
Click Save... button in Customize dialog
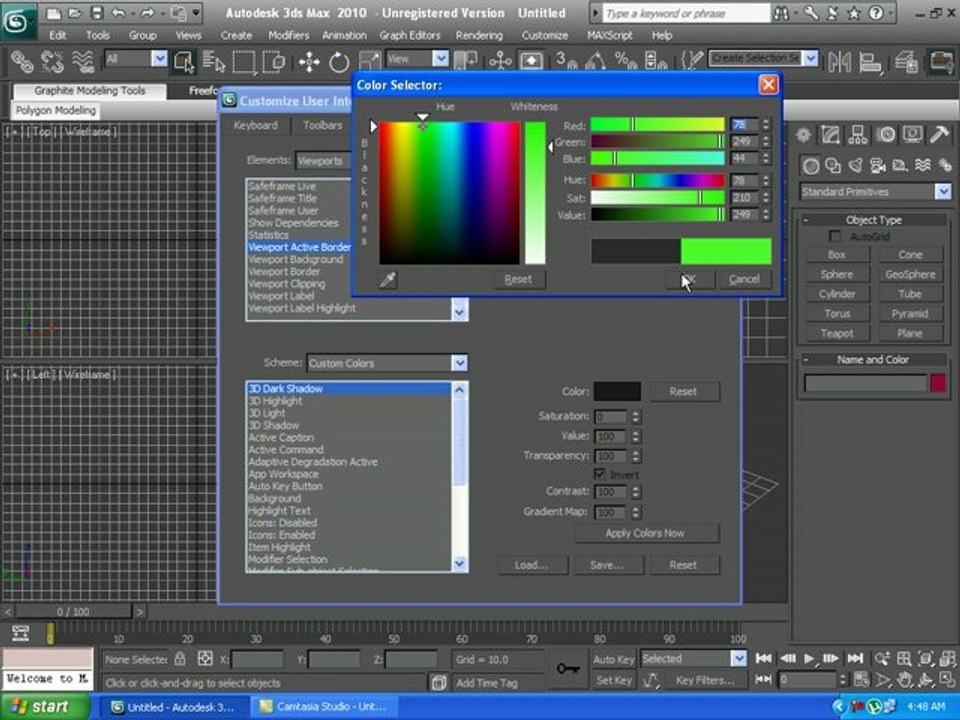point(607,565)
